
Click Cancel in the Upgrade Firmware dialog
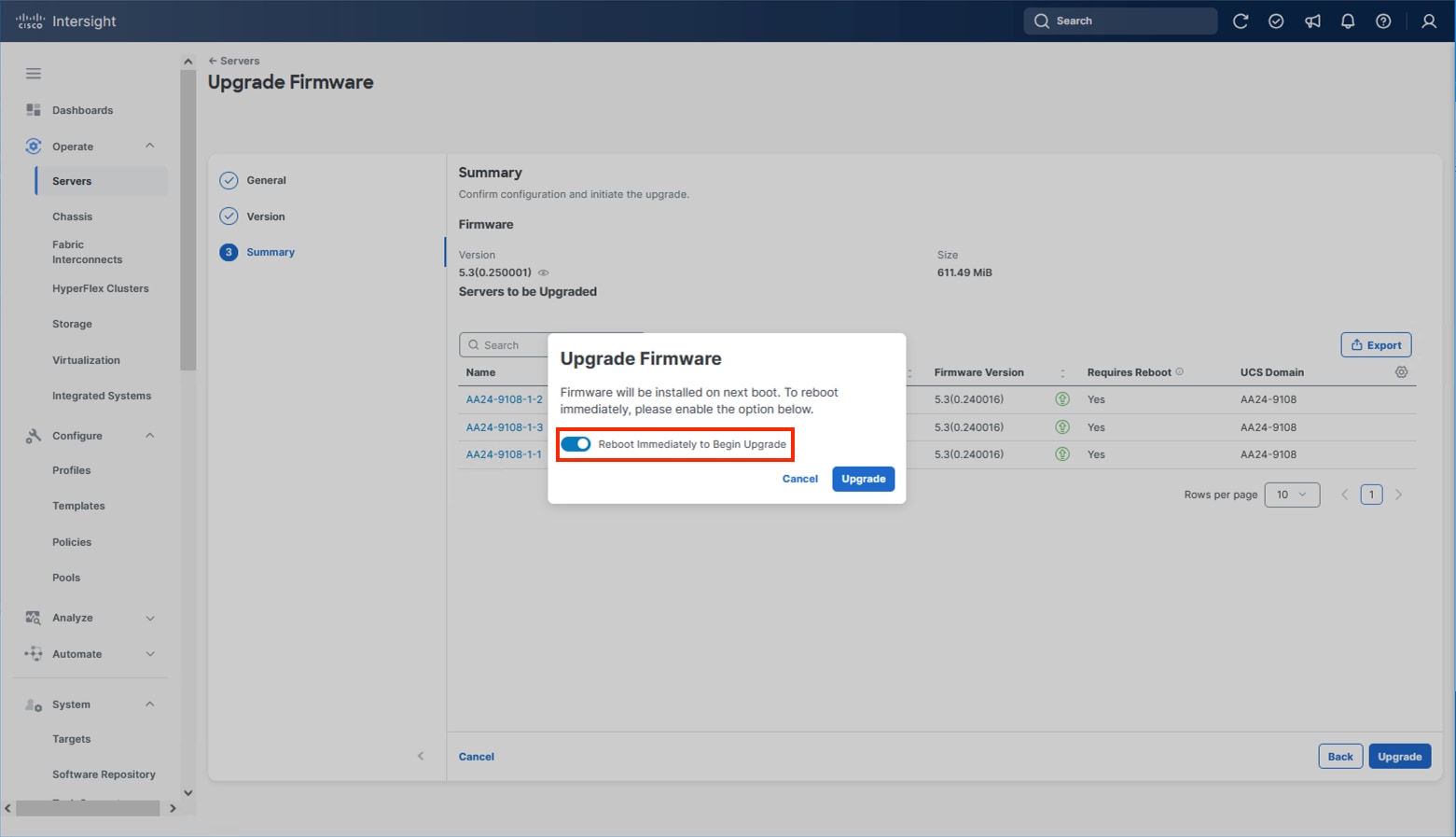(x=800, y=479)
